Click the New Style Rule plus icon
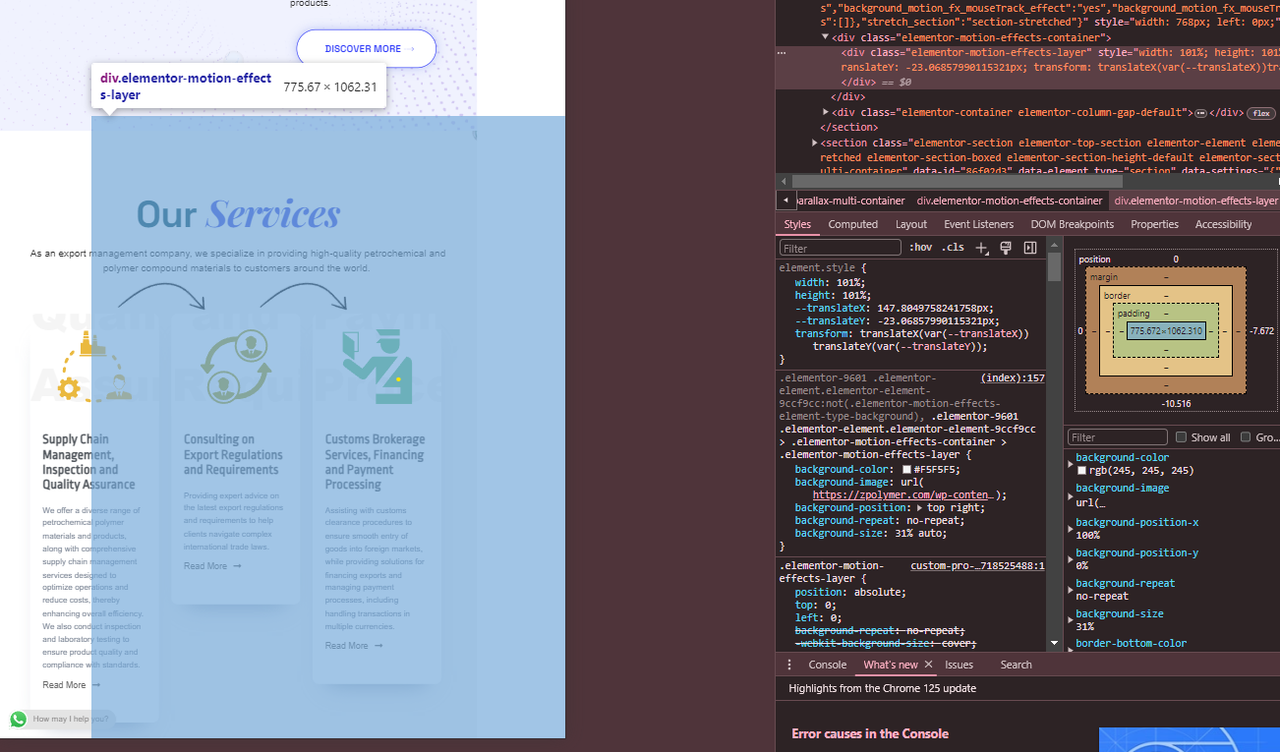Viewport: 1280px width, 752px height. click(x=982, y=248)
